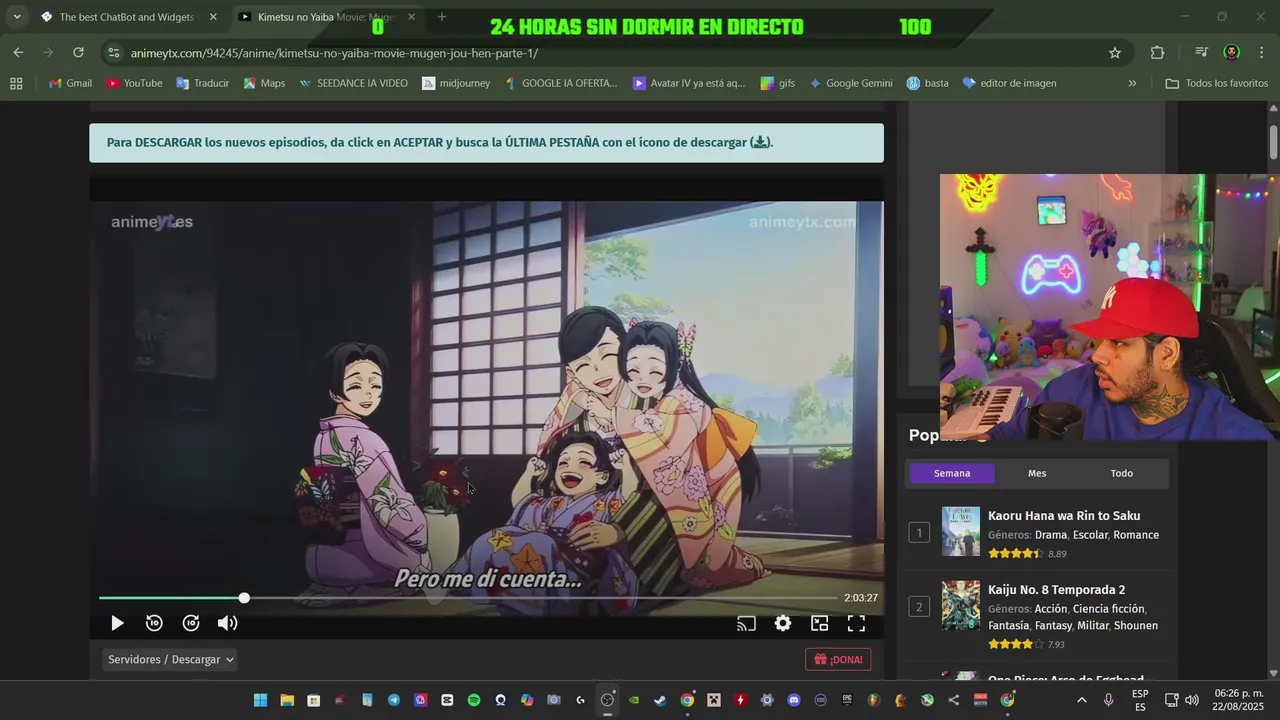Select the Semana popular tab
1280x720 pixels.
(952, 473)
